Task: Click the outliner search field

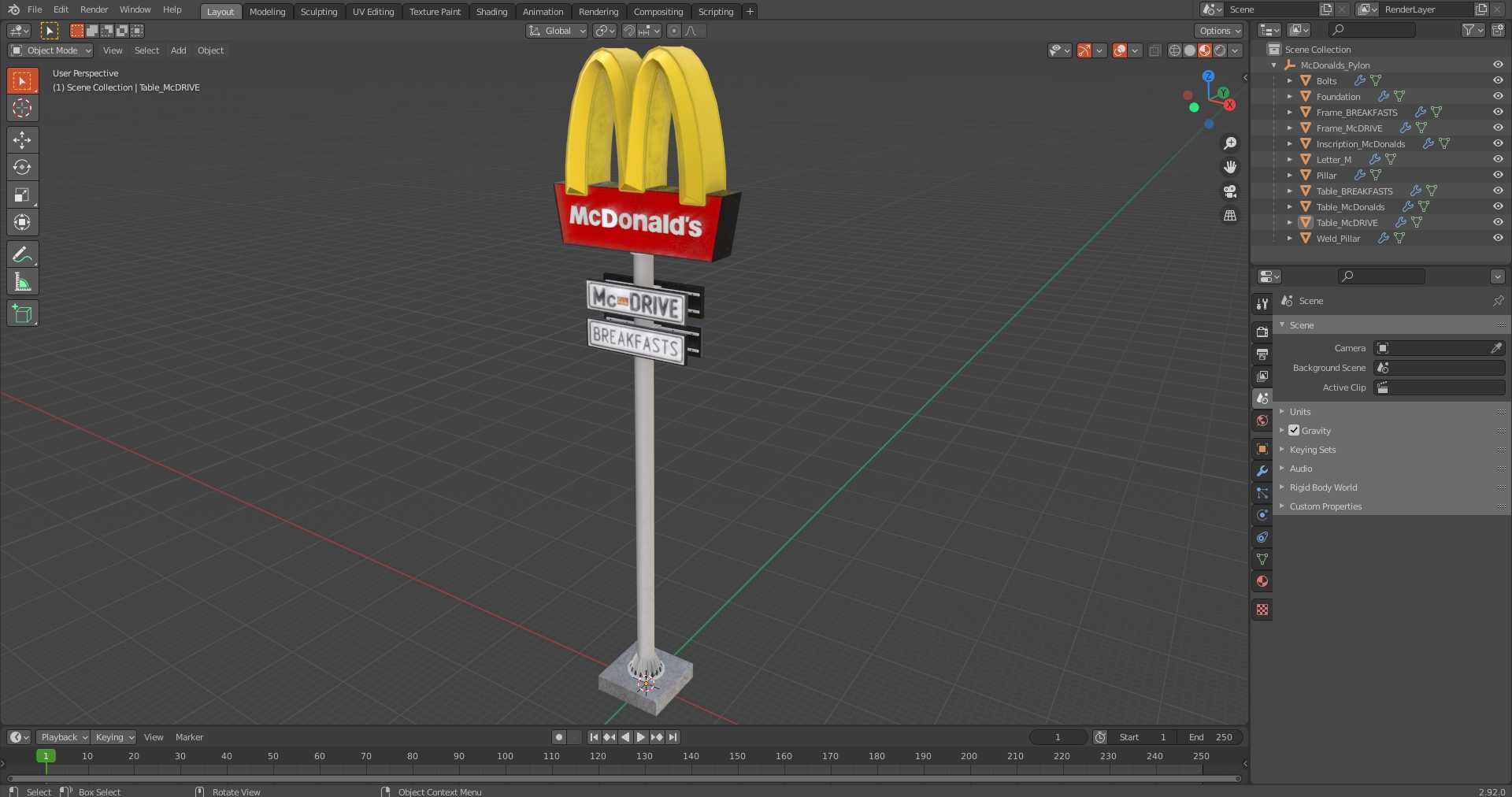Action: [x=1372, y=30]
